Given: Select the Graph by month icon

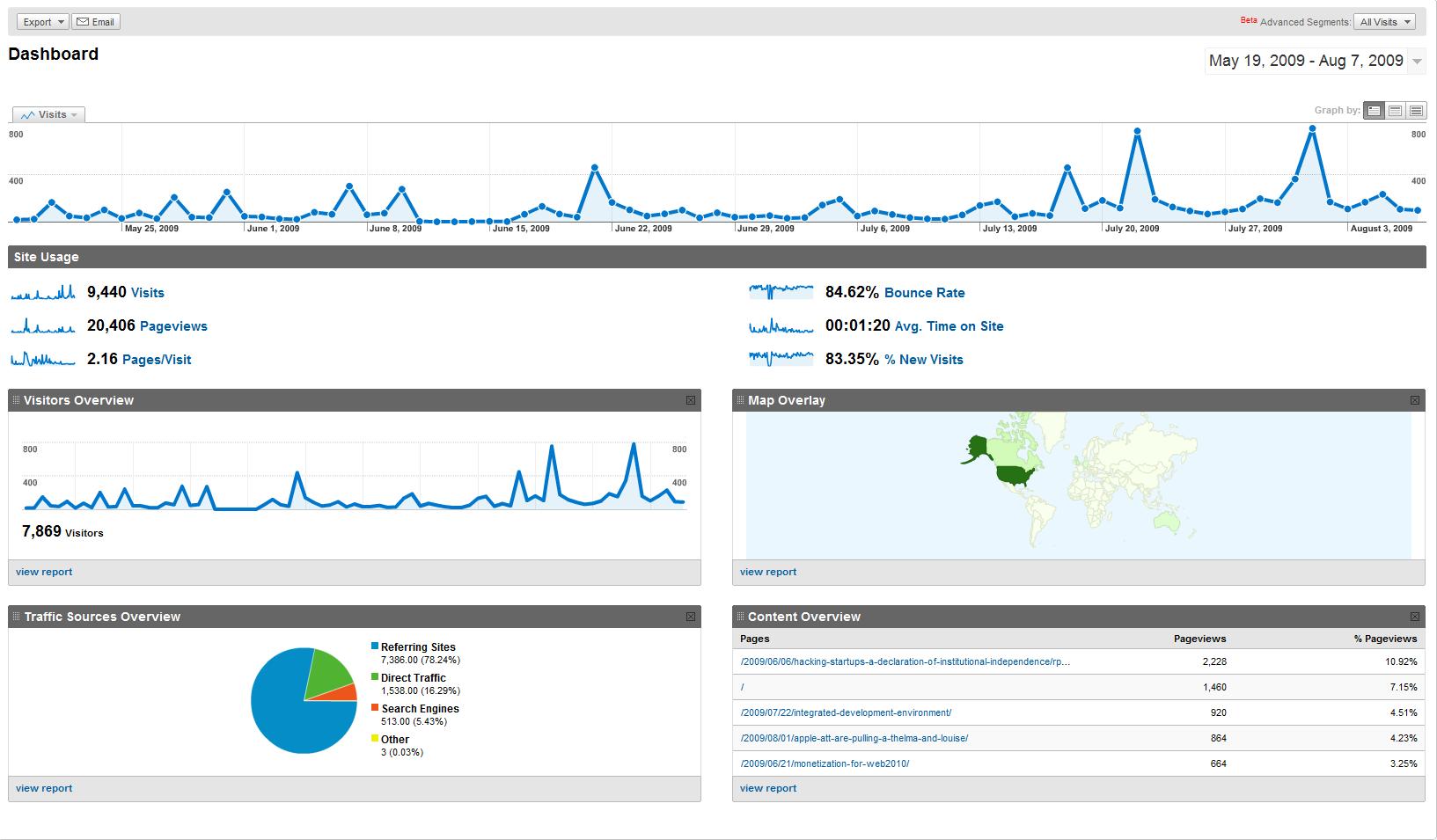Looking at the screenshot, I should point(1416,110).
